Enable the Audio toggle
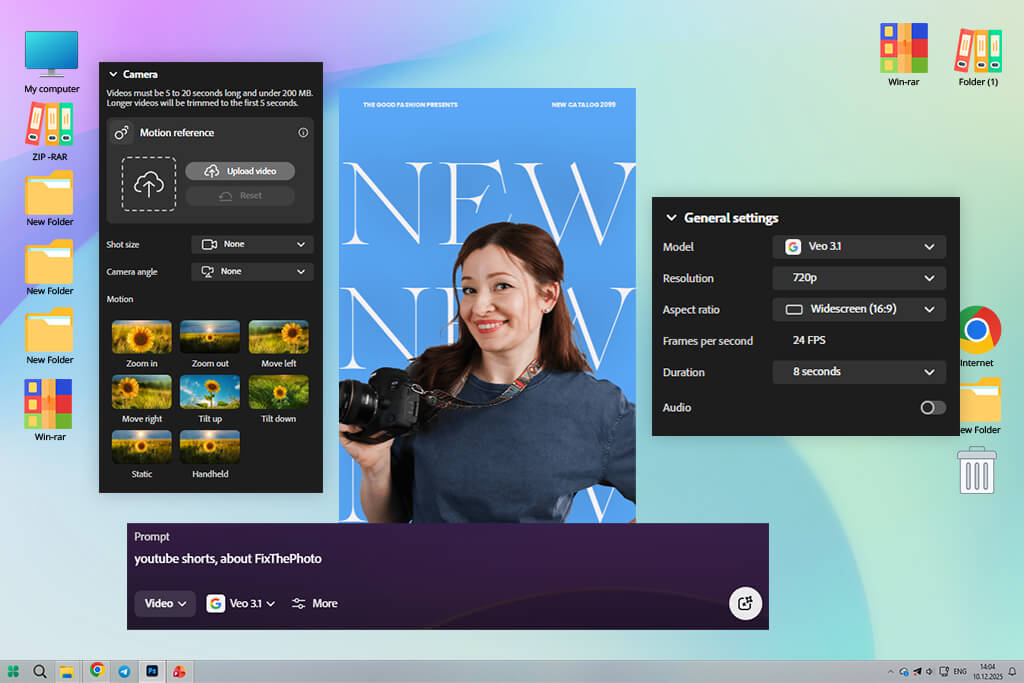This screenshot has height=683, width=1024. pos(932,408)
